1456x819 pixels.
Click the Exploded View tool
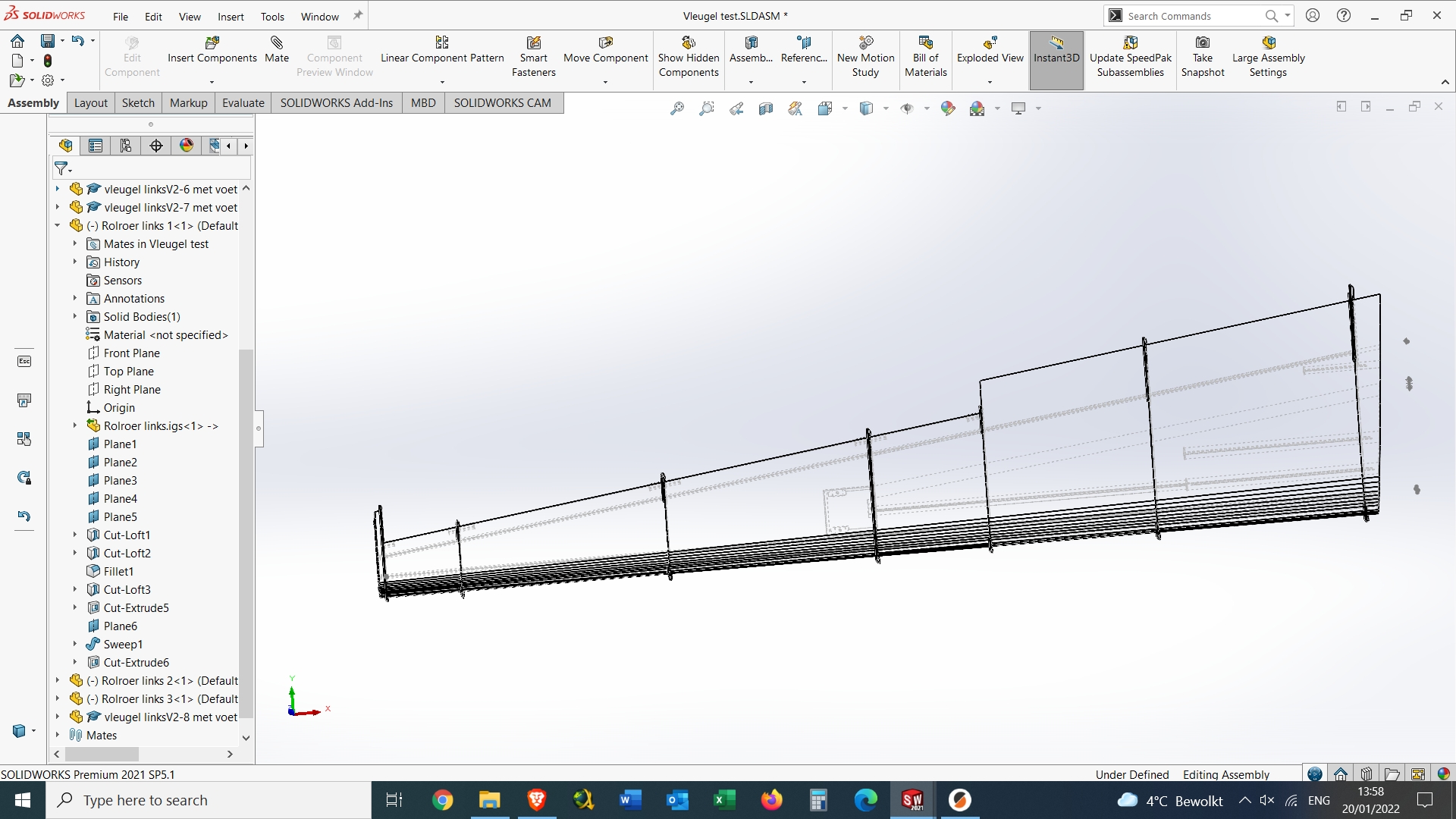click(x=990, y=49)
